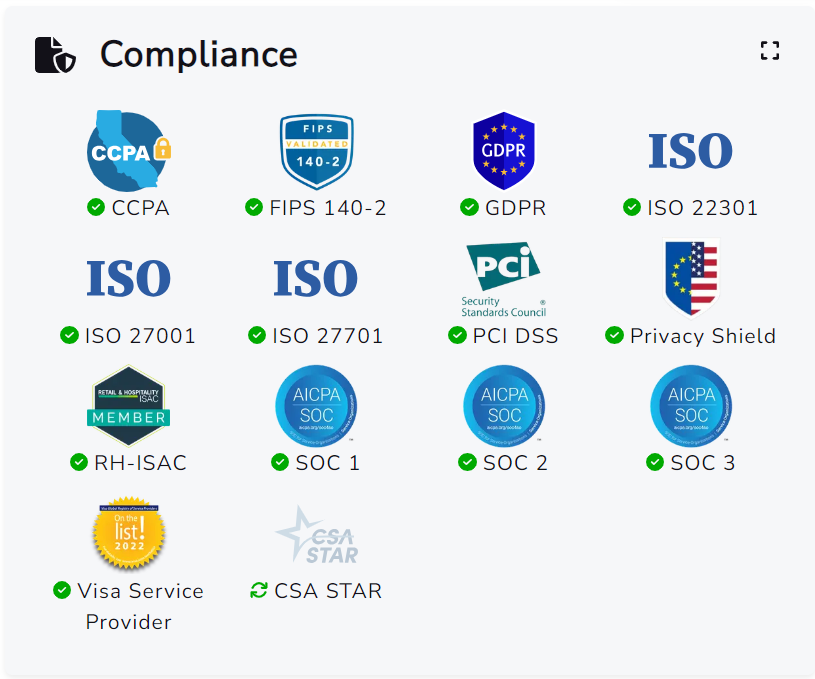Open the GDPR blue shield badge
Image resolution: width=815 pixels, height=679 pixels.
[504, 151]
